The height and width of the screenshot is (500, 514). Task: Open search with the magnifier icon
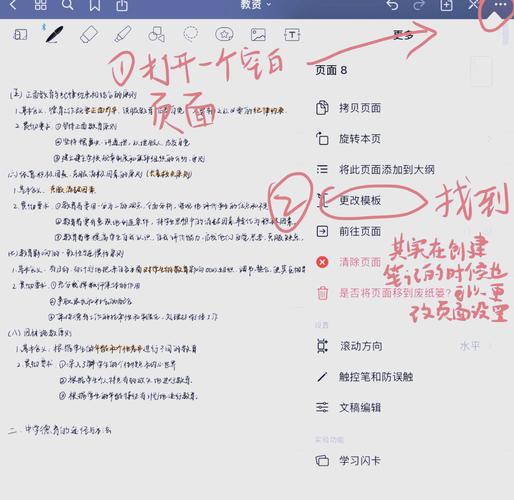[x=67, y=5]
